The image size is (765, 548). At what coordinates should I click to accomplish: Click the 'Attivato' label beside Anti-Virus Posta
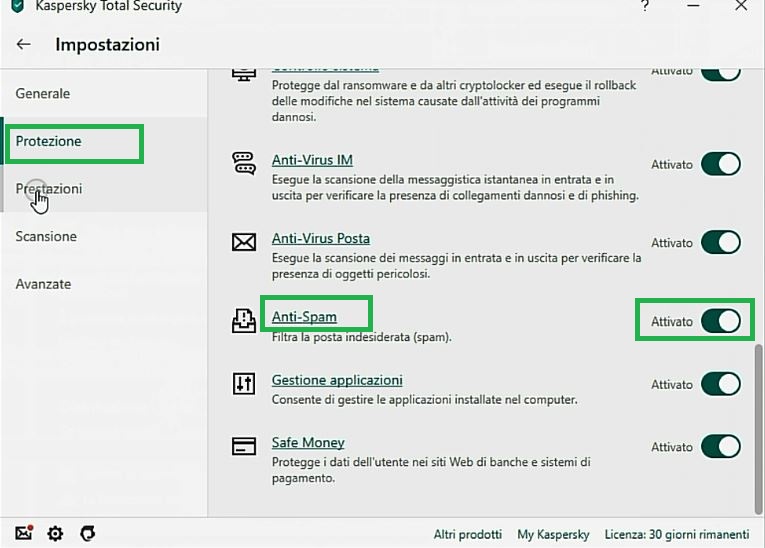pos(672,243)
